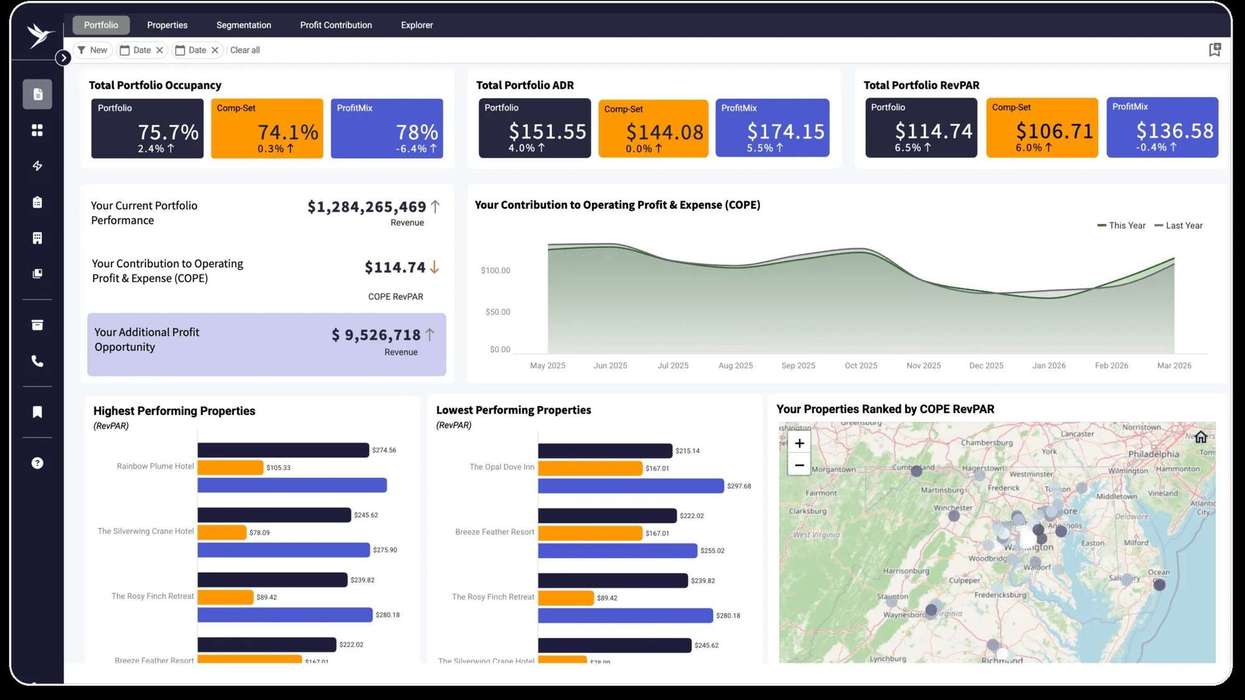Image resolution: width=1245 pixels, height=700 pixels.
Task: Open the document page sidebar icon
Action: [37, 94]
